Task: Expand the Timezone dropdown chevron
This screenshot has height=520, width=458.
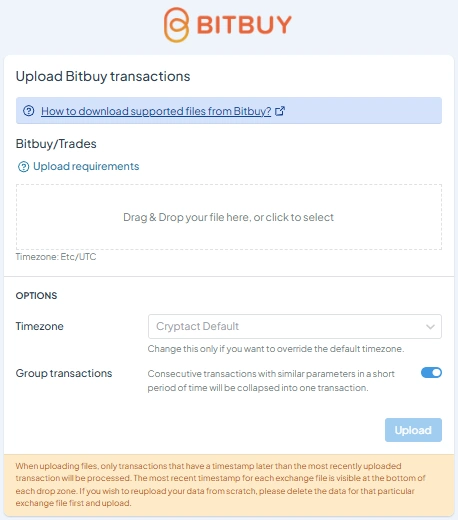Action: coord(430,327)
